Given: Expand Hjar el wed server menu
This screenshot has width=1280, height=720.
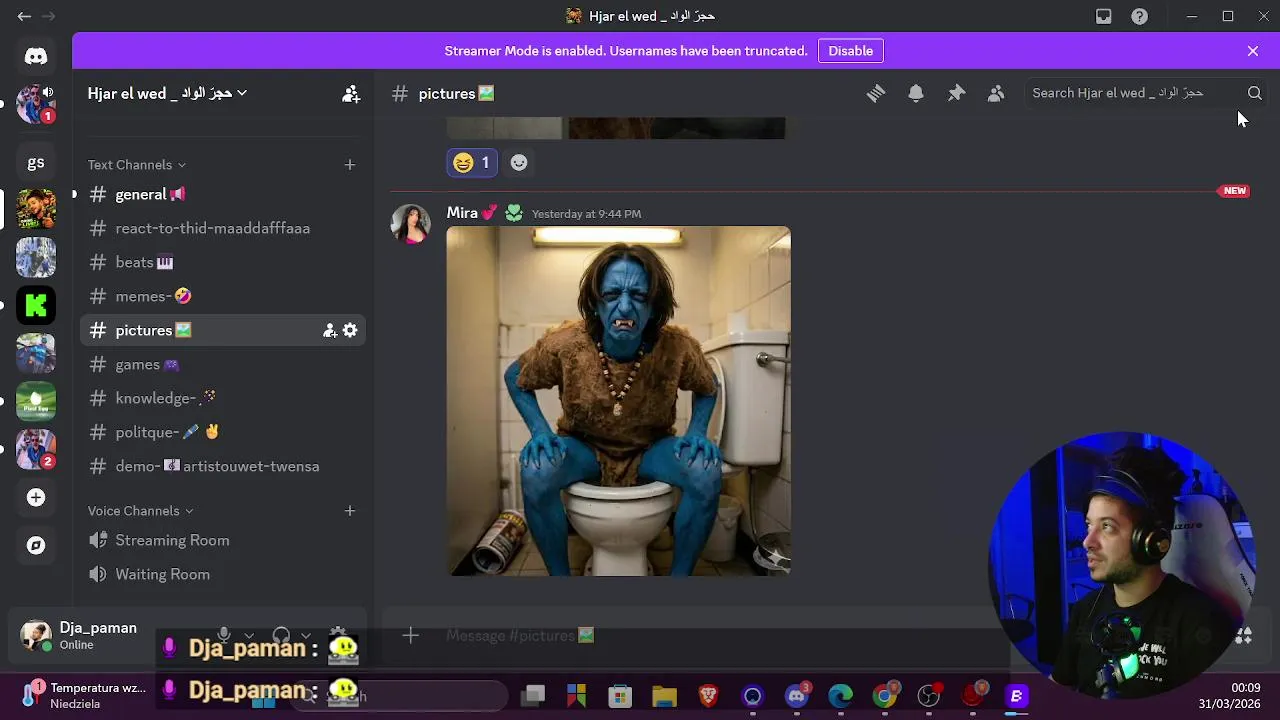Looking at the screenshot, I should [x=167, y=93].
